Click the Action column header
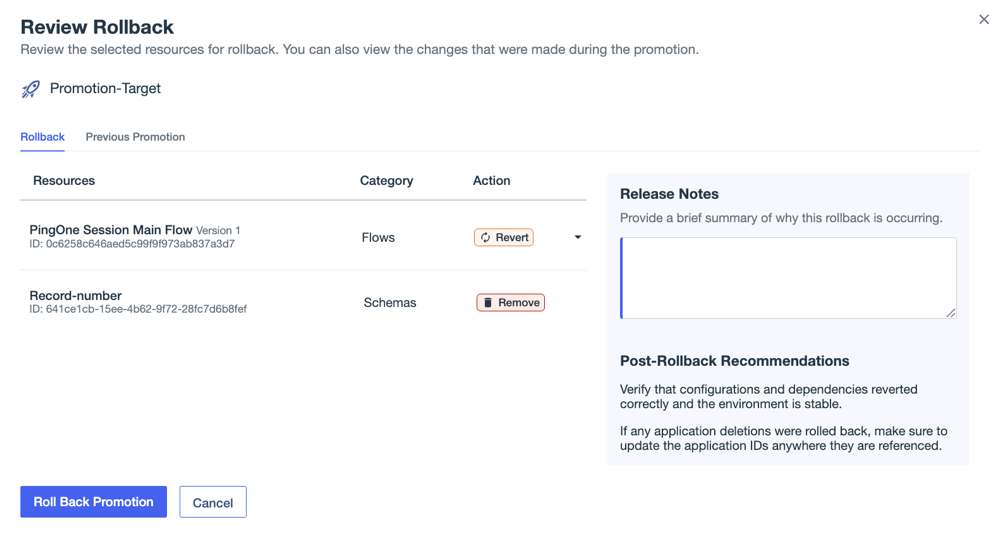Image resolution: width=1000 pixels, height=538 pixels. click(491, 180)
